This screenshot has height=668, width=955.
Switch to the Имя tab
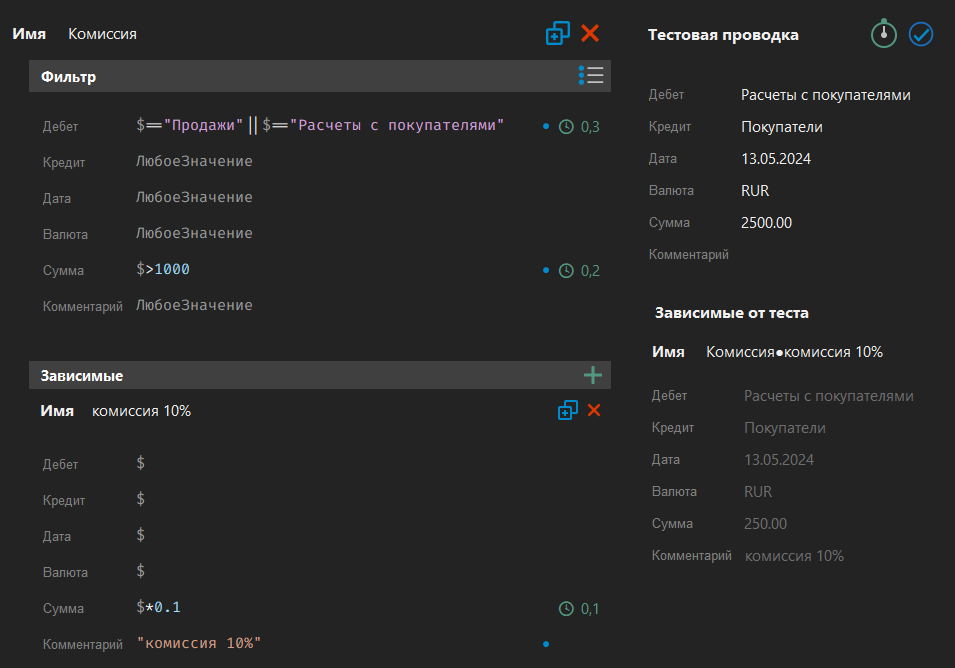29,33
